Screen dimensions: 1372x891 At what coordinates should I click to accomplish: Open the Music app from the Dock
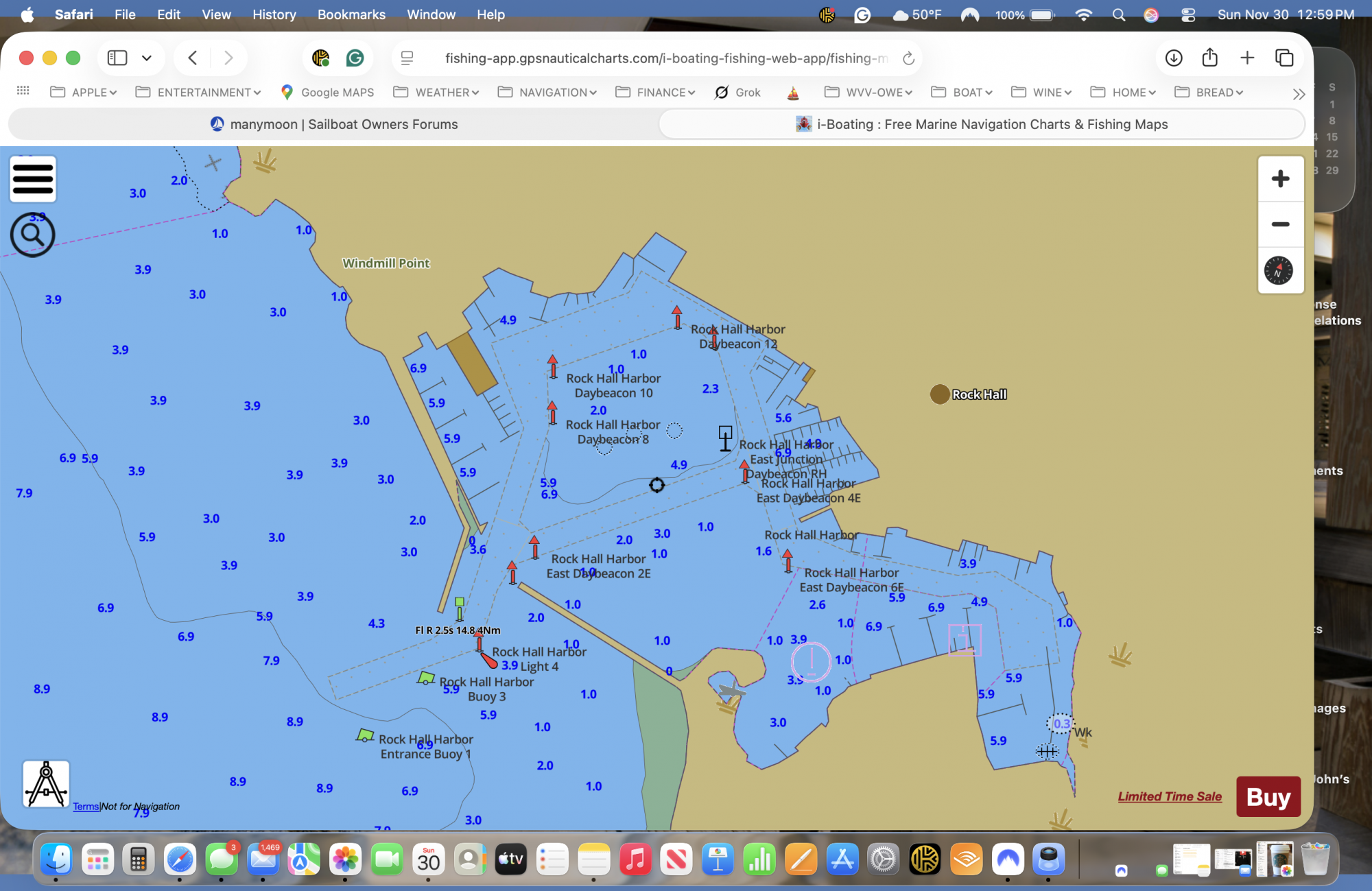635,859
